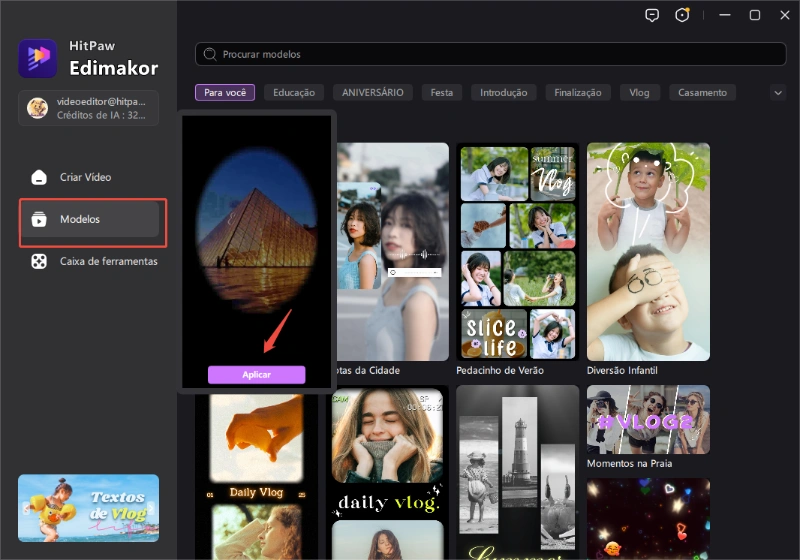
Task: Click the Modelos sidebar icon
Action: click(x=39, y=219)
